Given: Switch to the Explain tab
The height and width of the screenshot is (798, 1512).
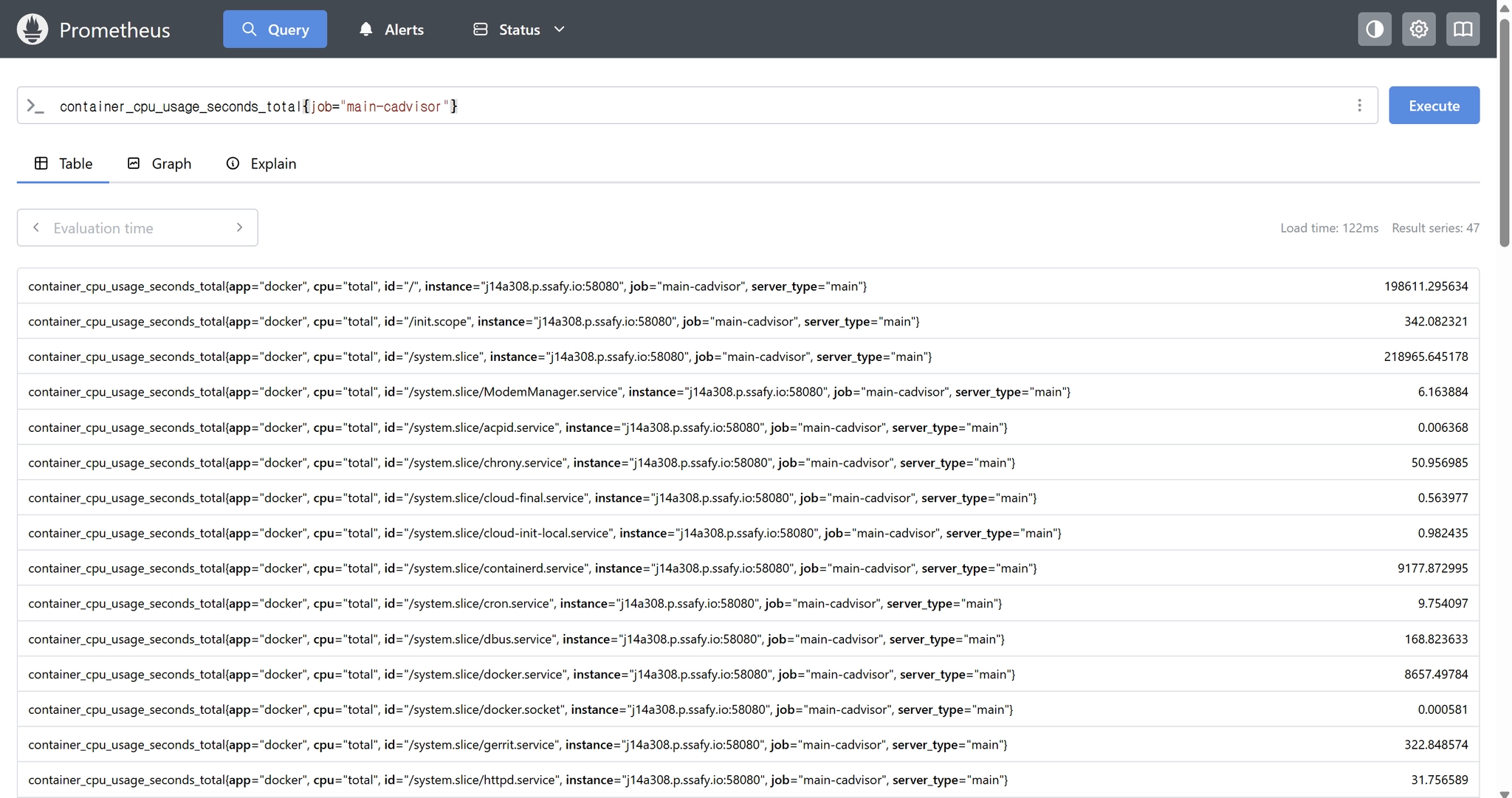Looking at the screenshot, I should click(261, 164).
